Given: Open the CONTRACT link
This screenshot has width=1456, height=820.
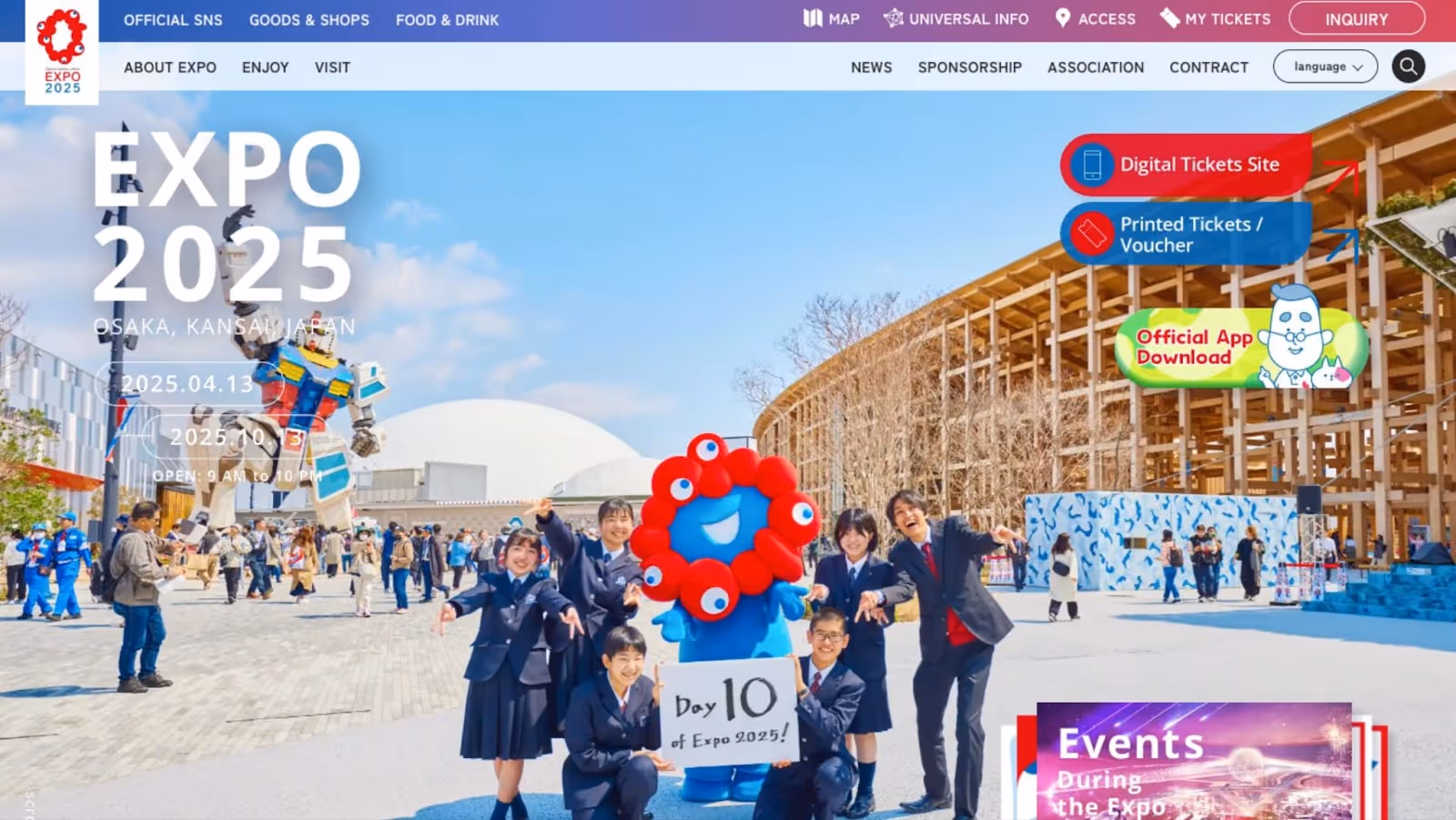Looking at the screenshot, I should [x=1208, y=67].
